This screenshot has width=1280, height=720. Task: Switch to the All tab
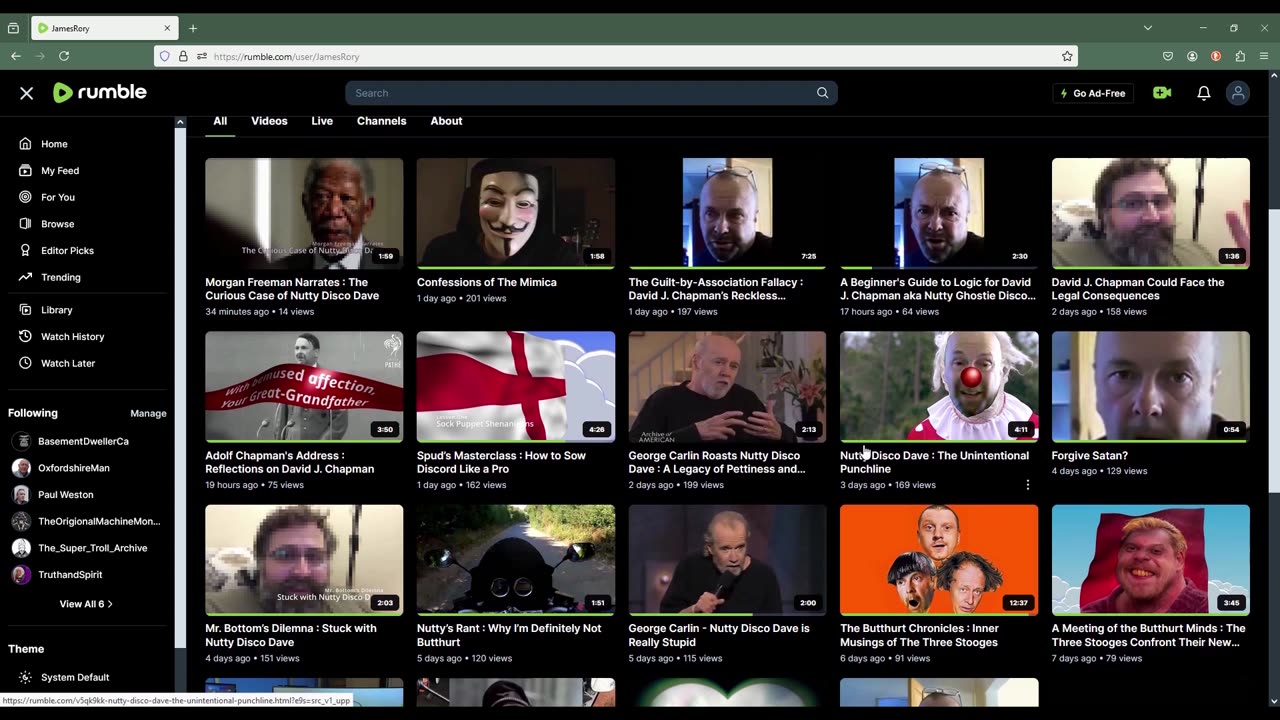[x=220, y=121]
